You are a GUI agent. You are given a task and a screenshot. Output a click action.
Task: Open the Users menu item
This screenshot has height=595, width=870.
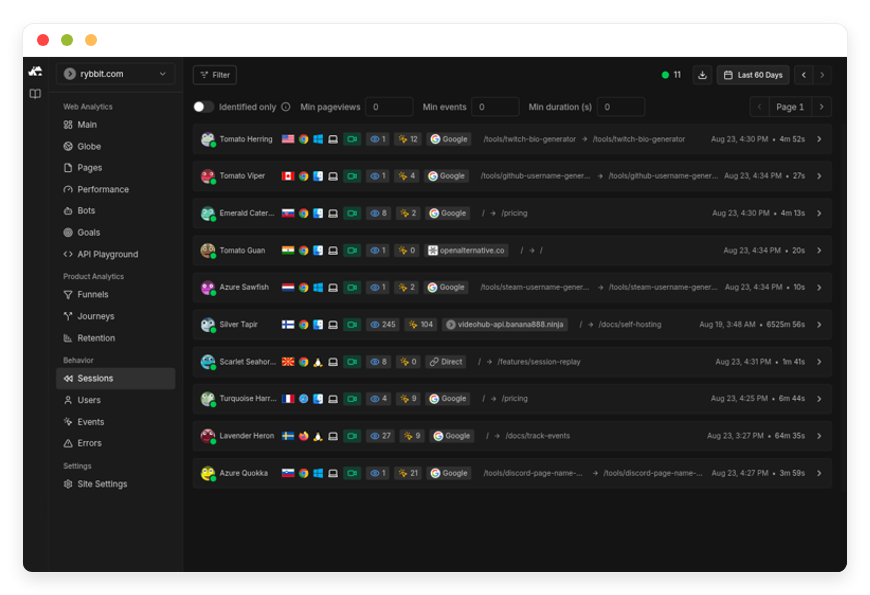click(x=115, y=400)
